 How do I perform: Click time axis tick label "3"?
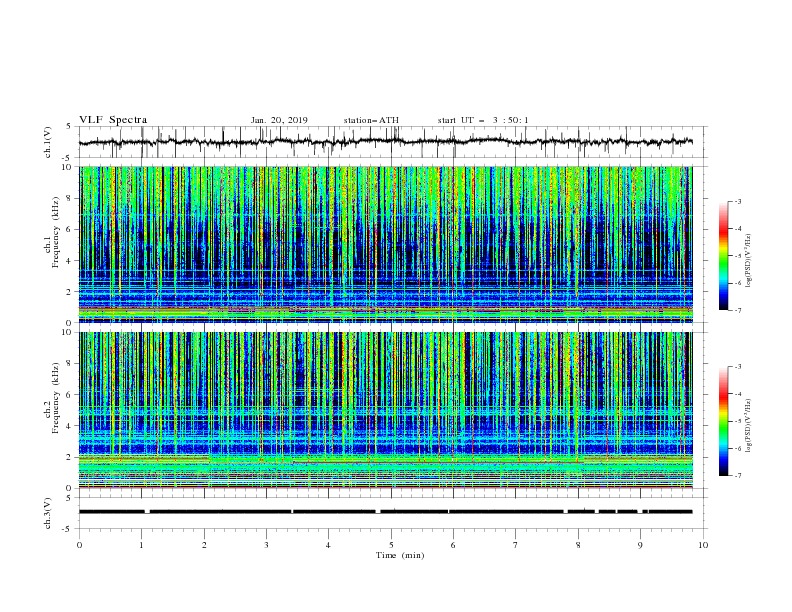pyautogui.click(x=266, y=545)
